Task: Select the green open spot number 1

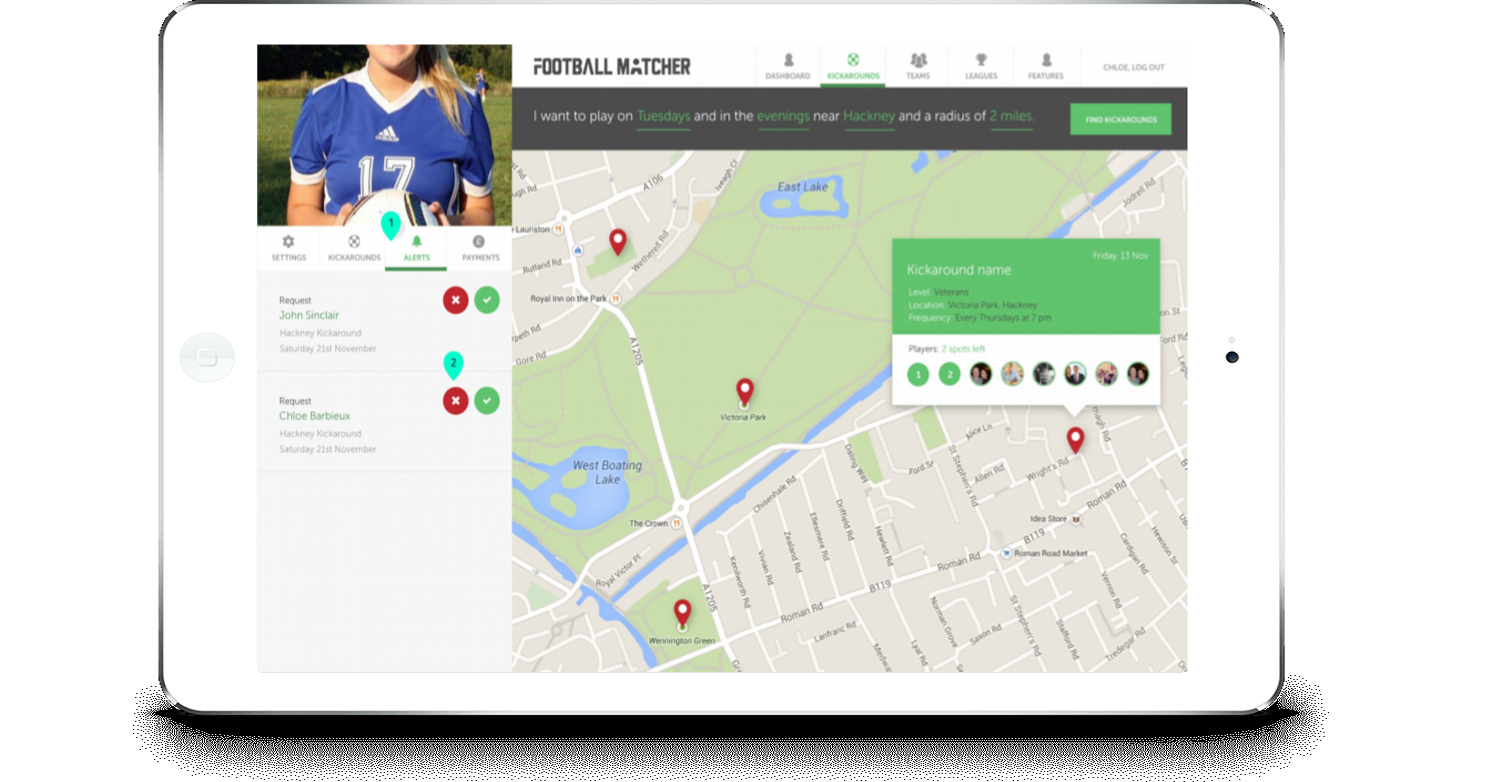Action: (918, 375)
